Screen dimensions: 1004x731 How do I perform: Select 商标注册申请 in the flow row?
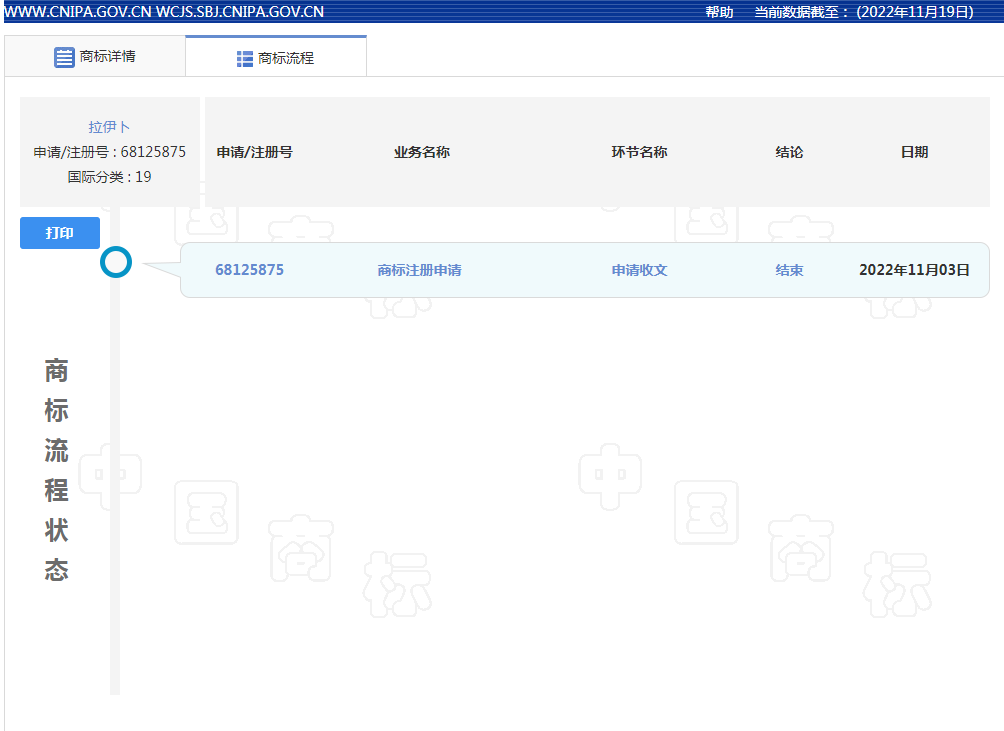(419, 270)
